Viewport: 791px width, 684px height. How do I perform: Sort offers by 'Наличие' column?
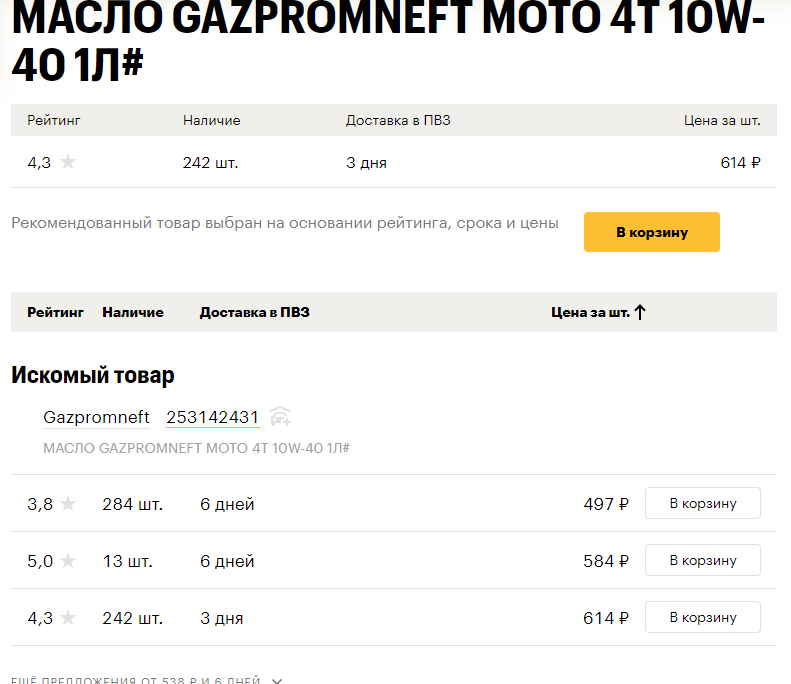click(133, 312)
